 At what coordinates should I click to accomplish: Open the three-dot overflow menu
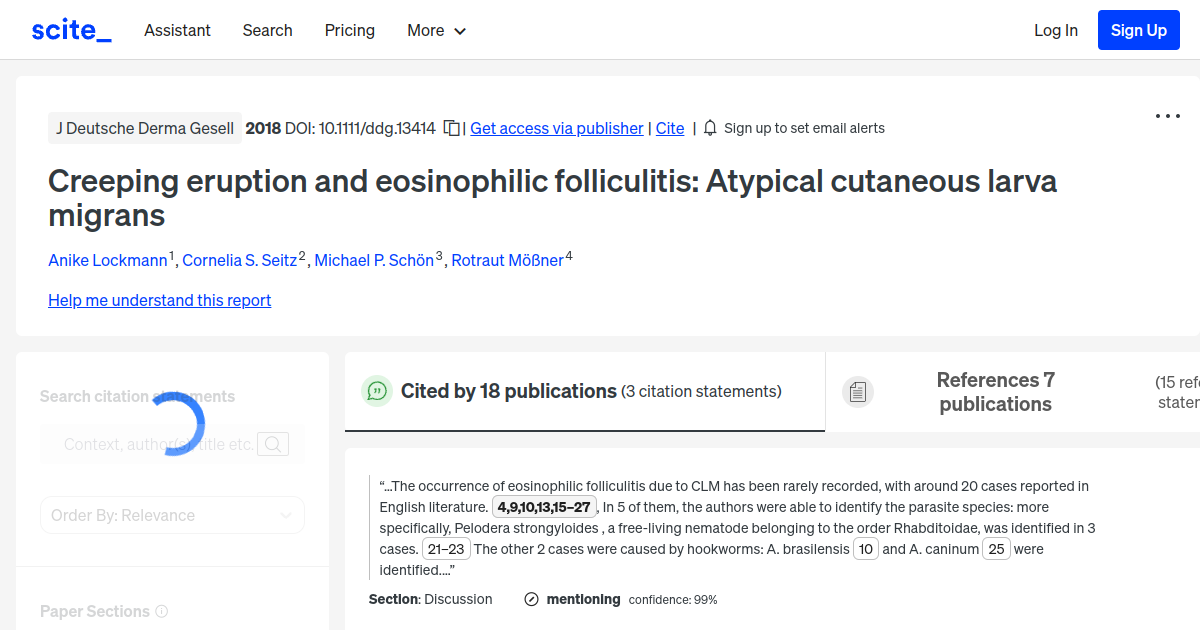(1167, 116)
